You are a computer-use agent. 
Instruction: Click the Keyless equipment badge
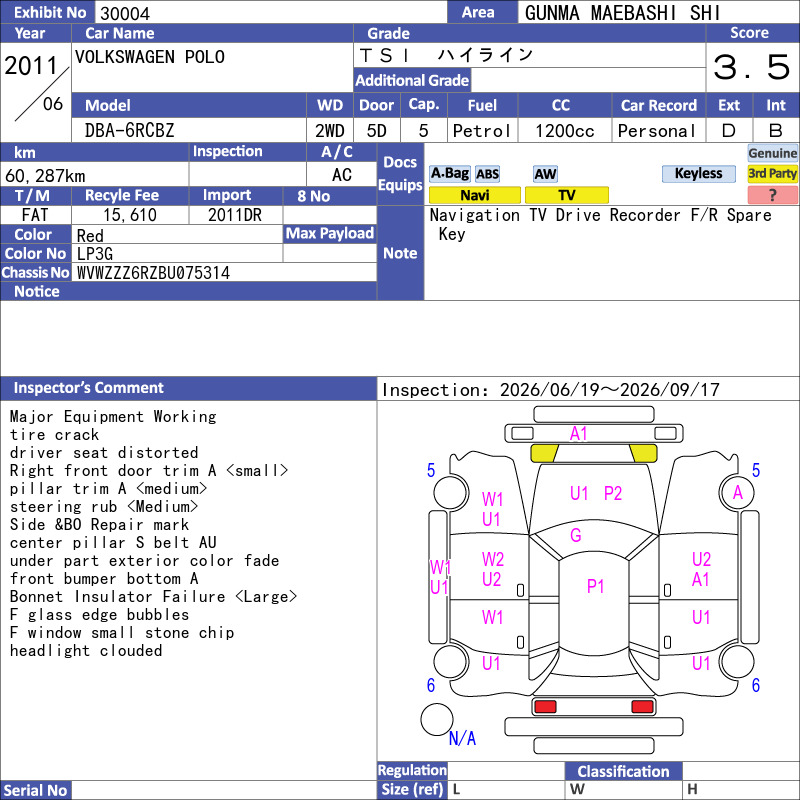click(x=698, y=174)
